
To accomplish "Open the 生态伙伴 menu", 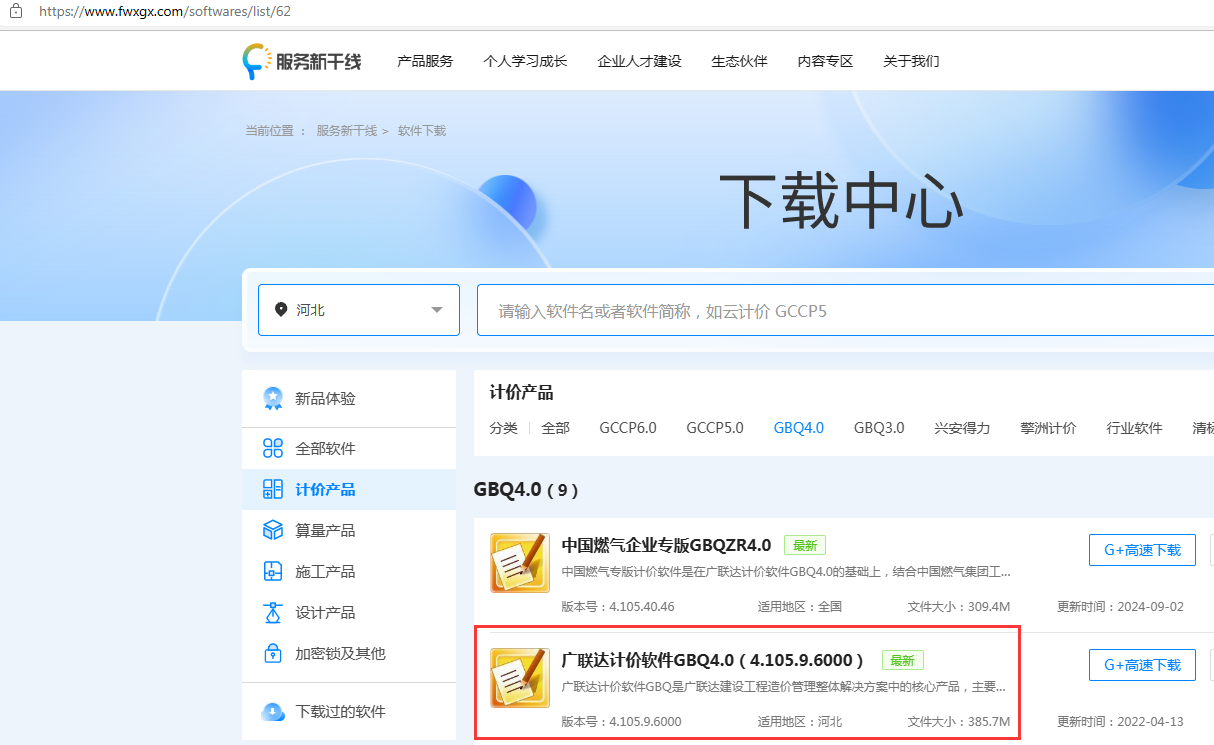I will pos(739,61).
